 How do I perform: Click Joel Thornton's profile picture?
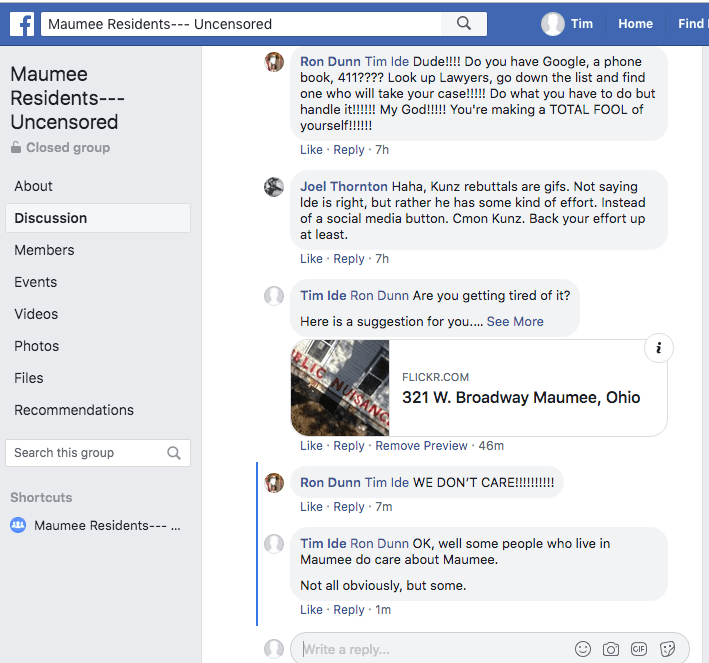[274, 187]
